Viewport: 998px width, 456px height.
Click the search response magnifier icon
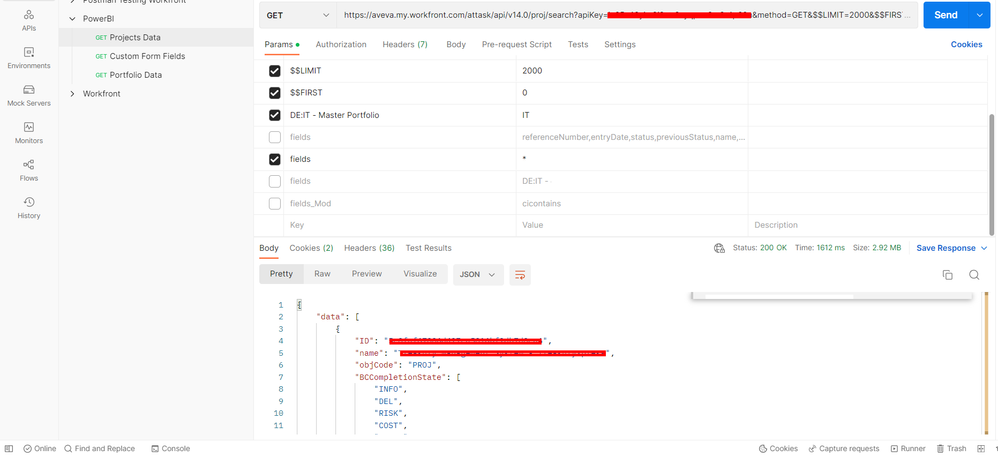click(973, 275)
